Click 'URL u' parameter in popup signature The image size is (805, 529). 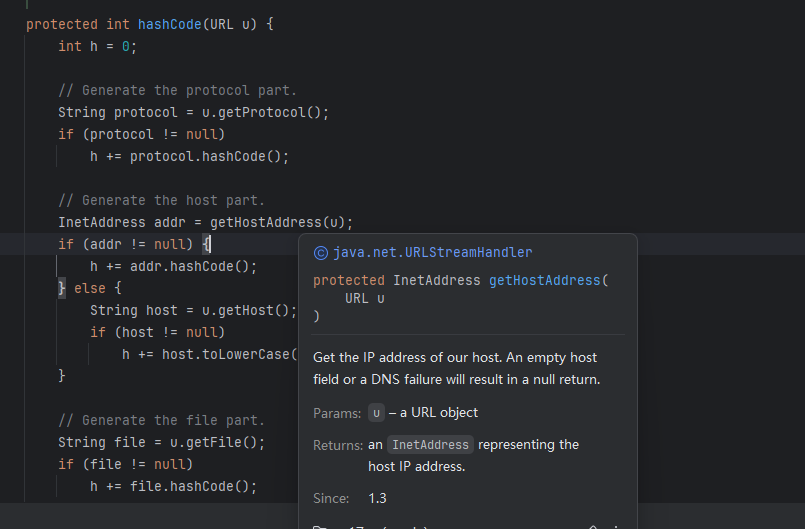365,298
